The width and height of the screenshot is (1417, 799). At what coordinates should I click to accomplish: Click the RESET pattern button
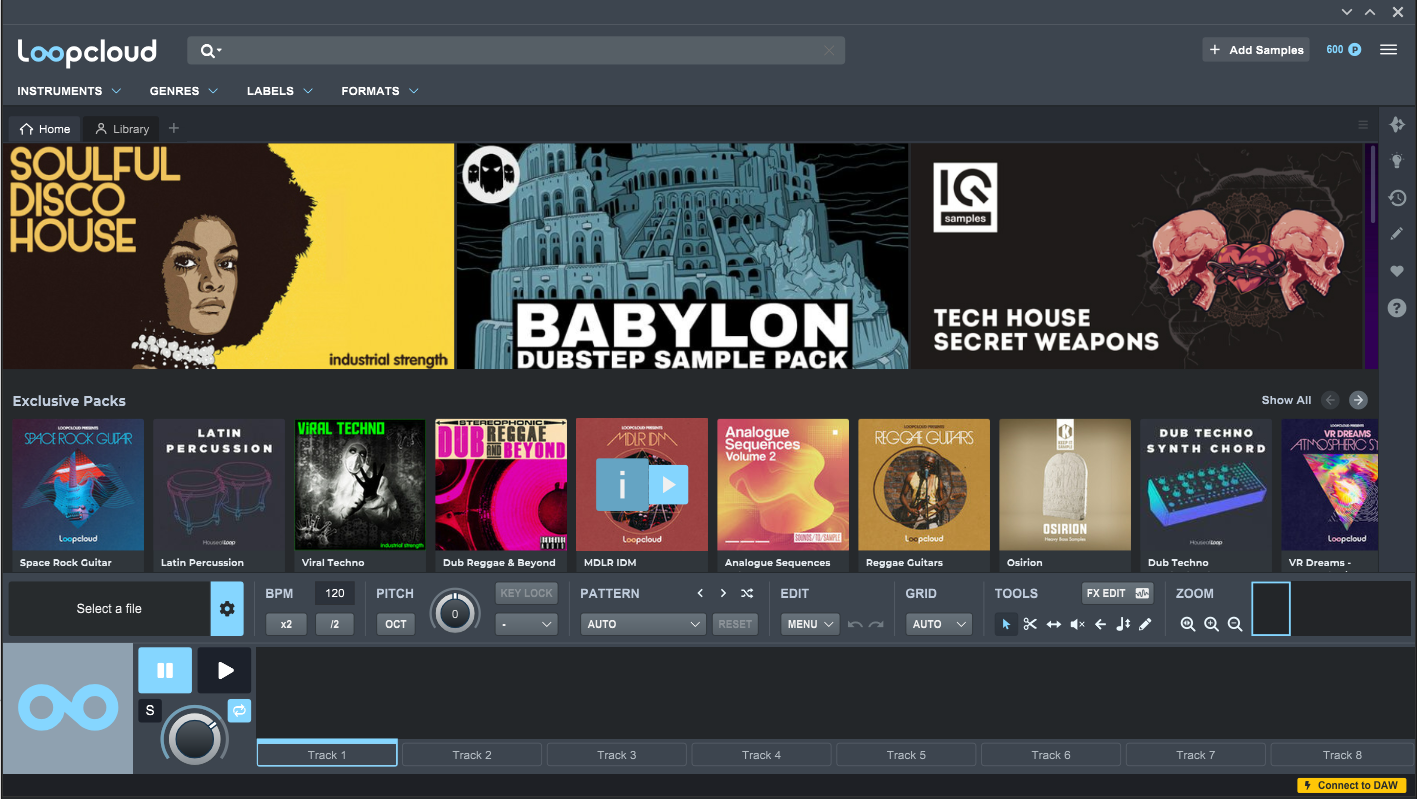[x=735, y=624]
